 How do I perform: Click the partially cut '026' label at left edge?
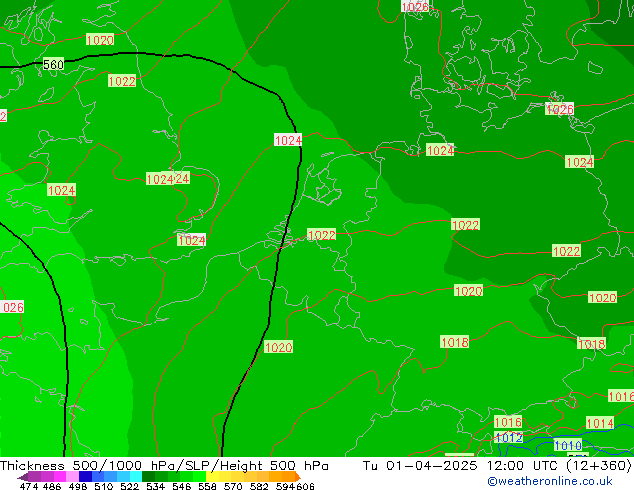click(12, 307)
